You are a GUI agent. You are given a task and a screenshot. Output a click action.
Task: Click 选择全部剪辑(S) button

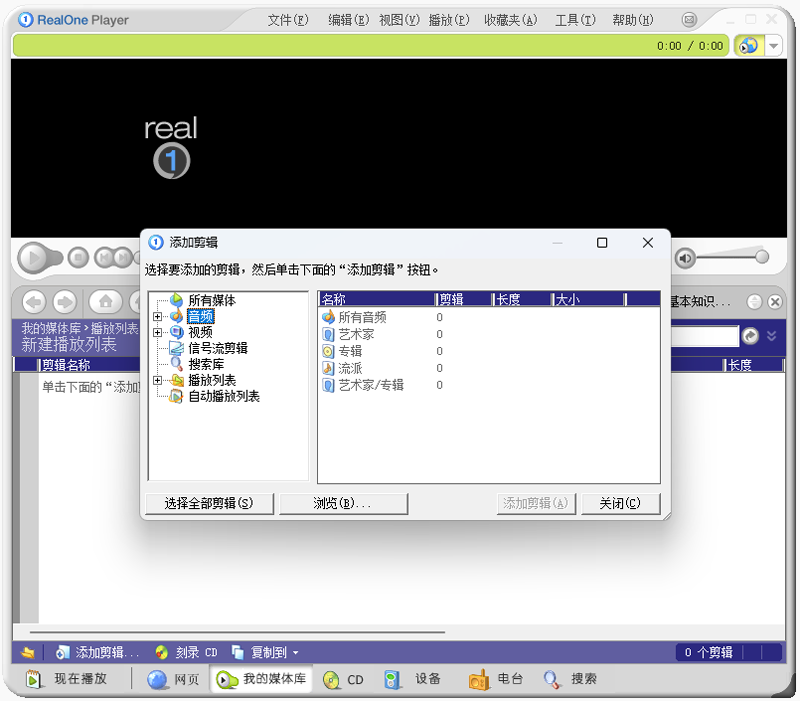point(209,504)
